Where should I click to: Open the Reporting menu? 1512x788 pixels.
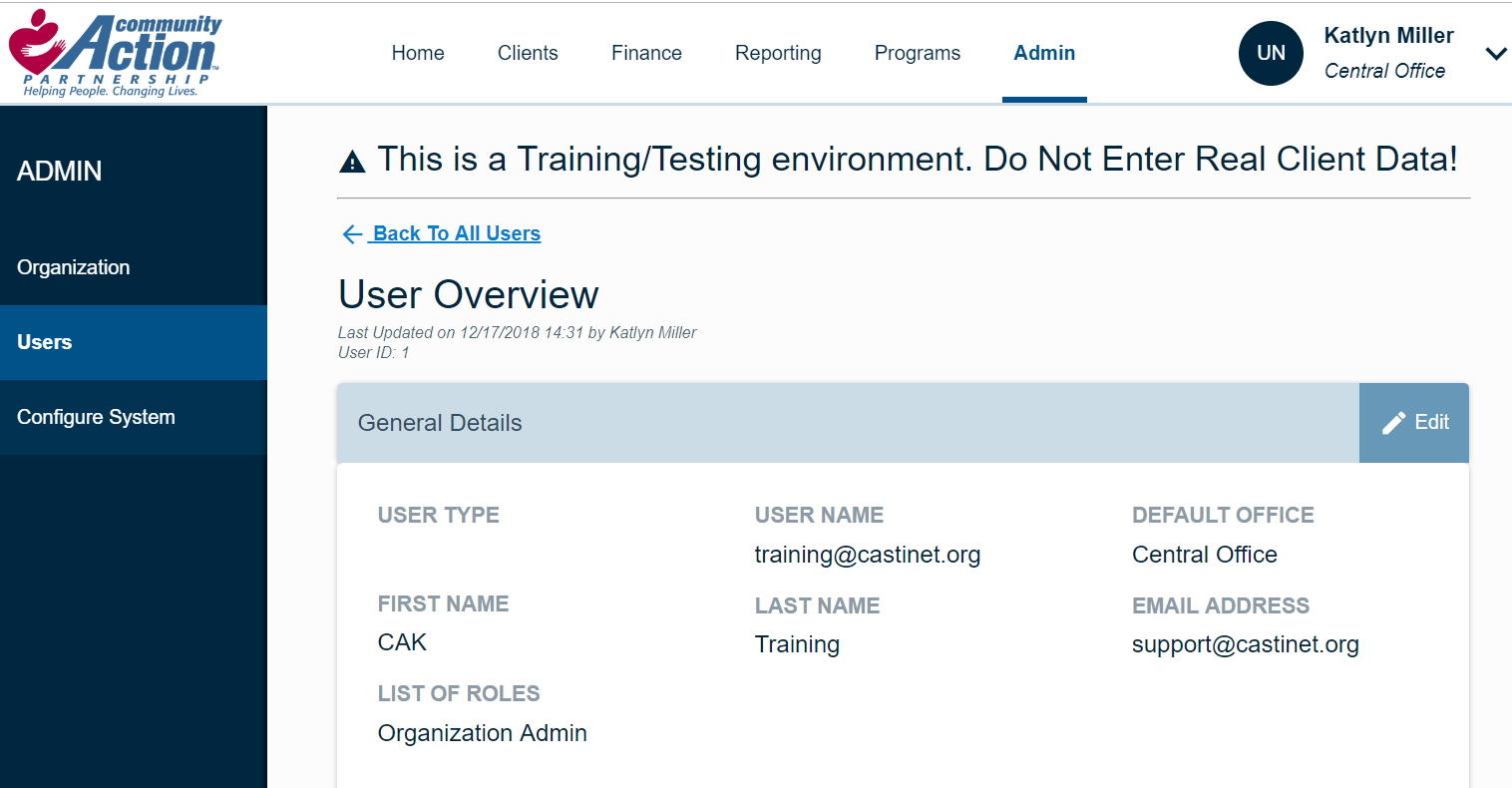tap(778, 53)
